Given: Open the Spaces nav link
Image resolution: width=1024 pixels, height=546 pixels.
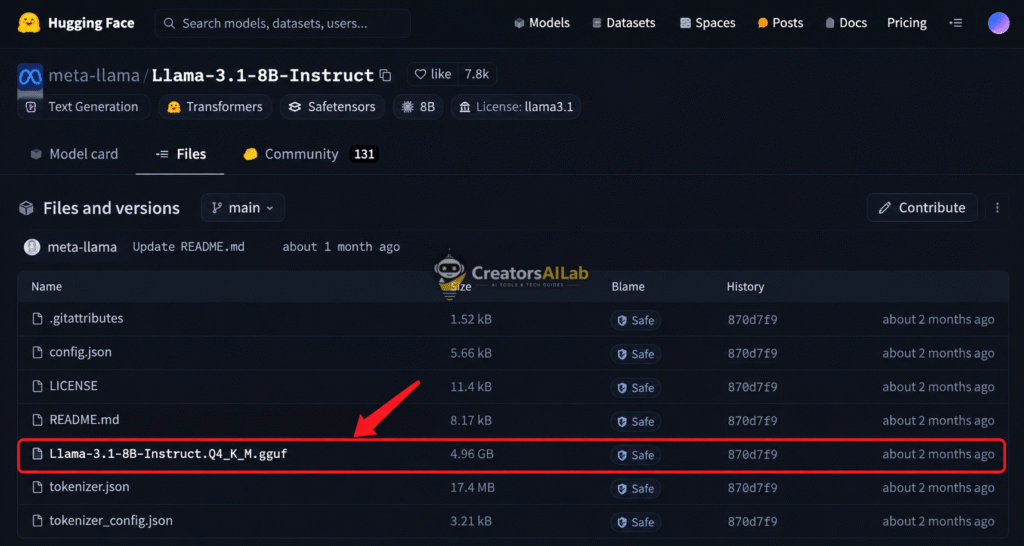Looking at the screenshot, I should (x=707, y=23).
